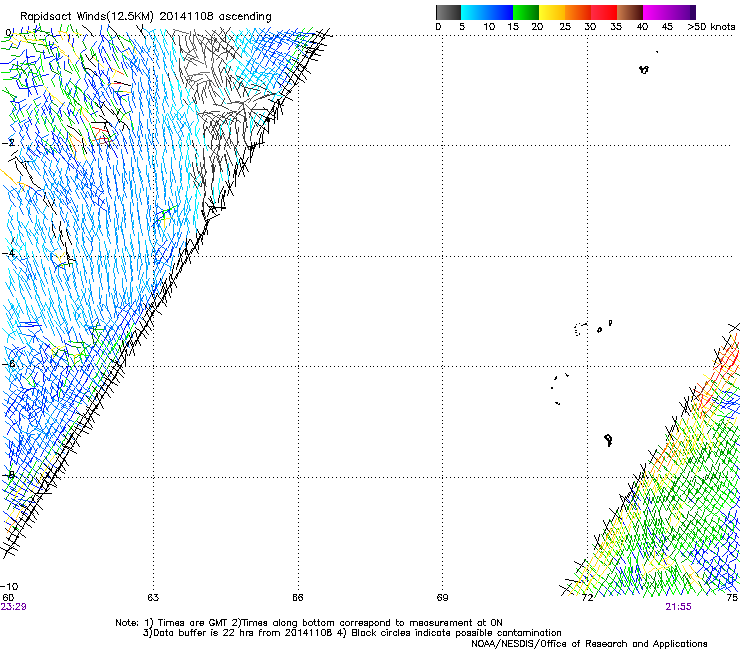
Task: Click the '-4' latitude axis label
Action: point(8,253)
